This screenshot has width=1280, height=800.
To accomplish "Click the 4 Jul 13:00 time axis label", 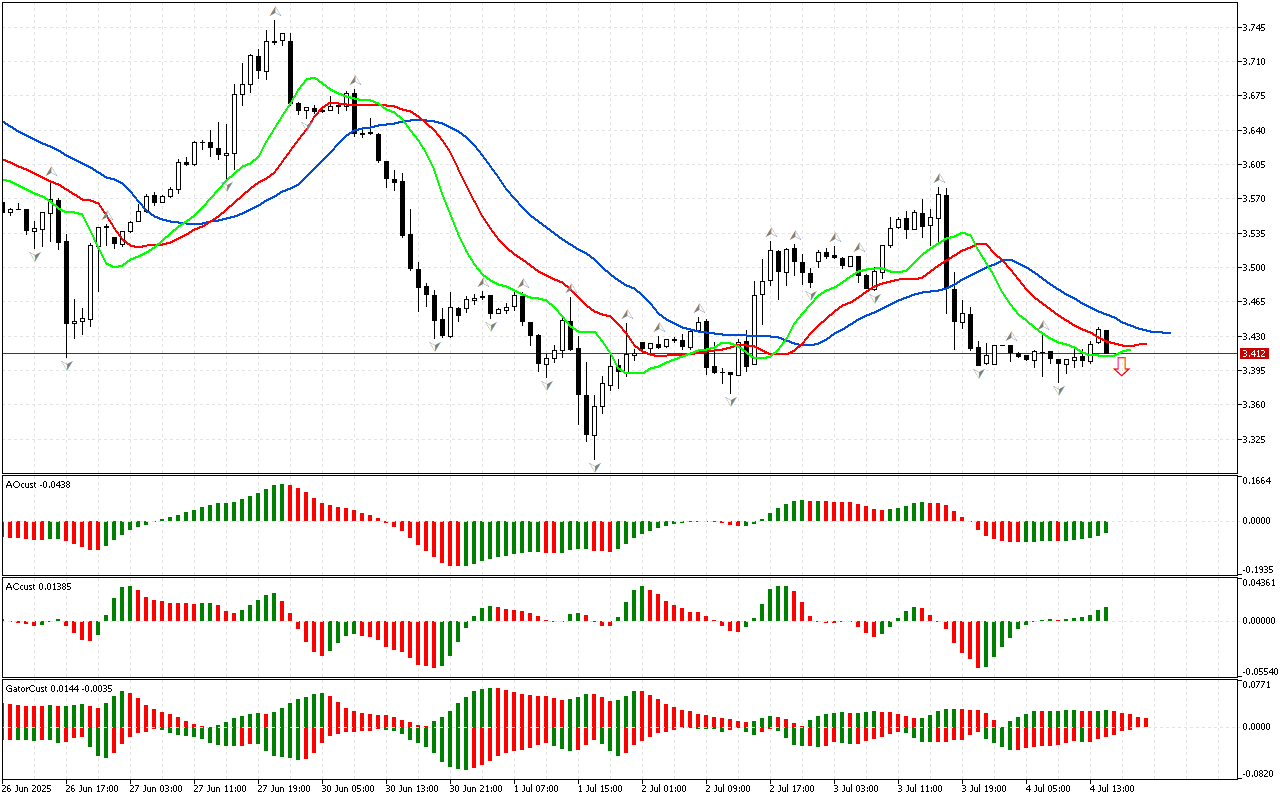I will pos(1113,789).
